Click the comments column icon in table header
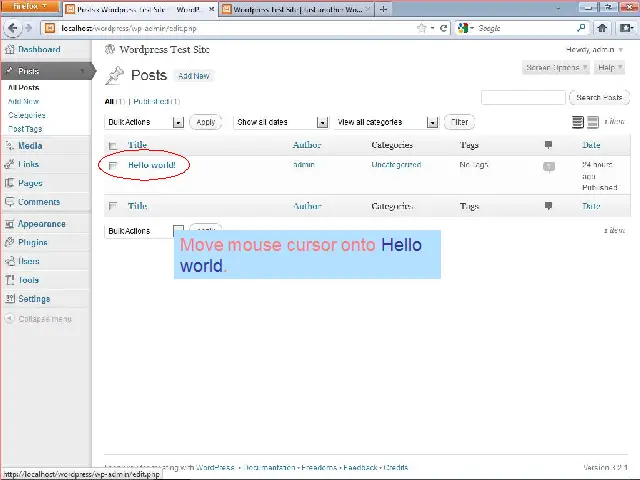The height and width of the screenshot is (480, 640). click(548, 144)
